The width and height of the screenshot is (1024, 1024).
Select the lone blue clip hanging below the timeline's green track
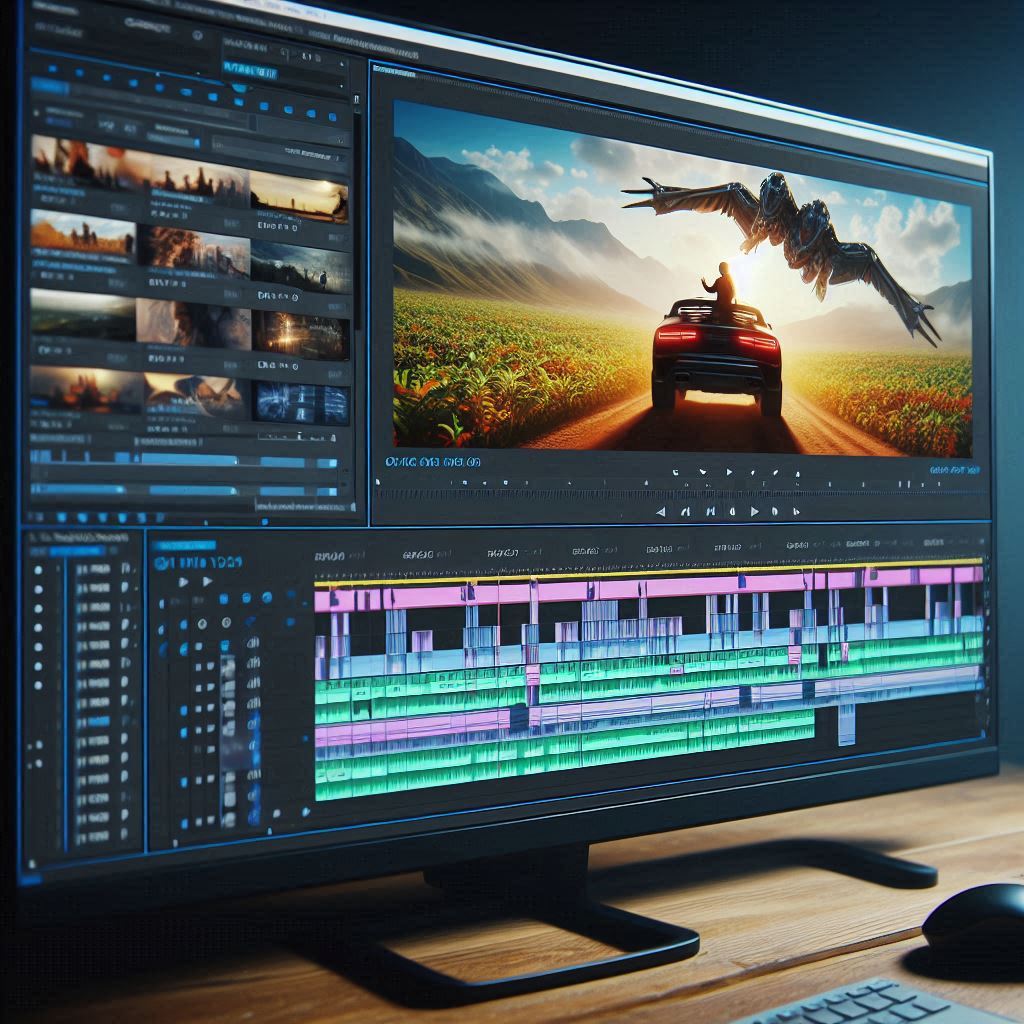click(x=846, y=724)
